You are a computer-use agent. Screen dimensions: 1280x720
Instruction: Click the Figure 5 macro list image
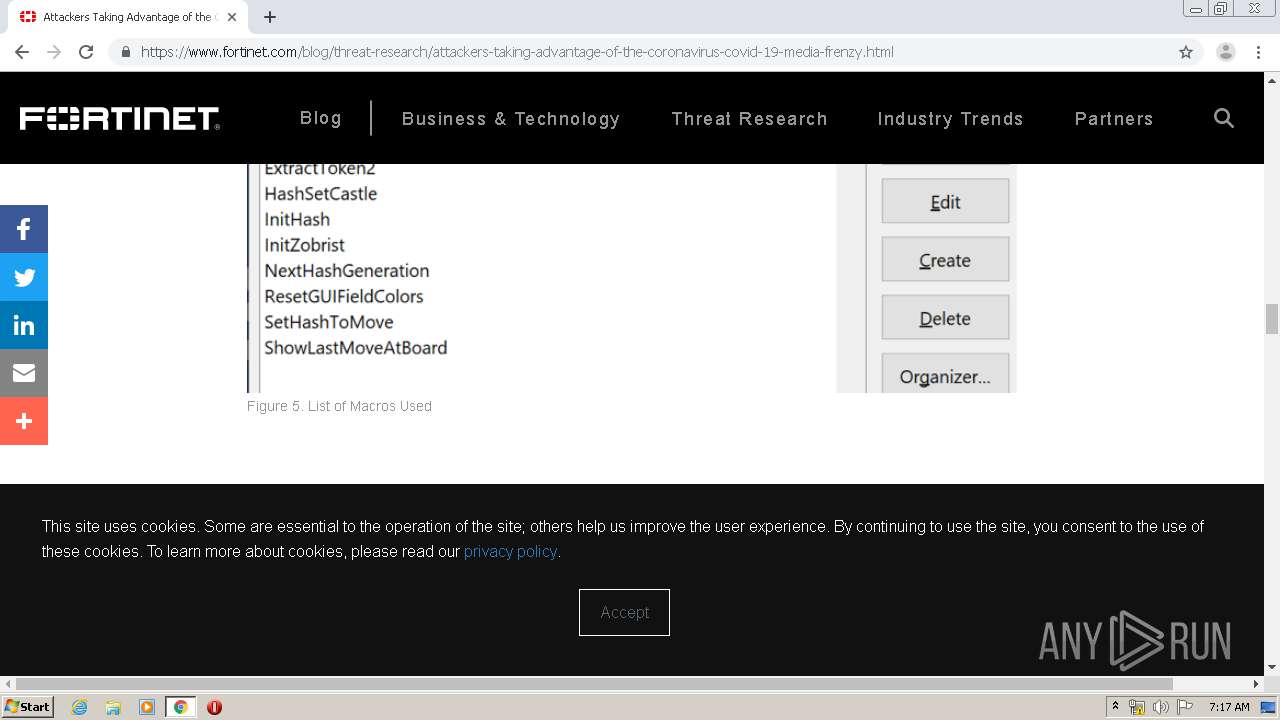click(631, 278)
